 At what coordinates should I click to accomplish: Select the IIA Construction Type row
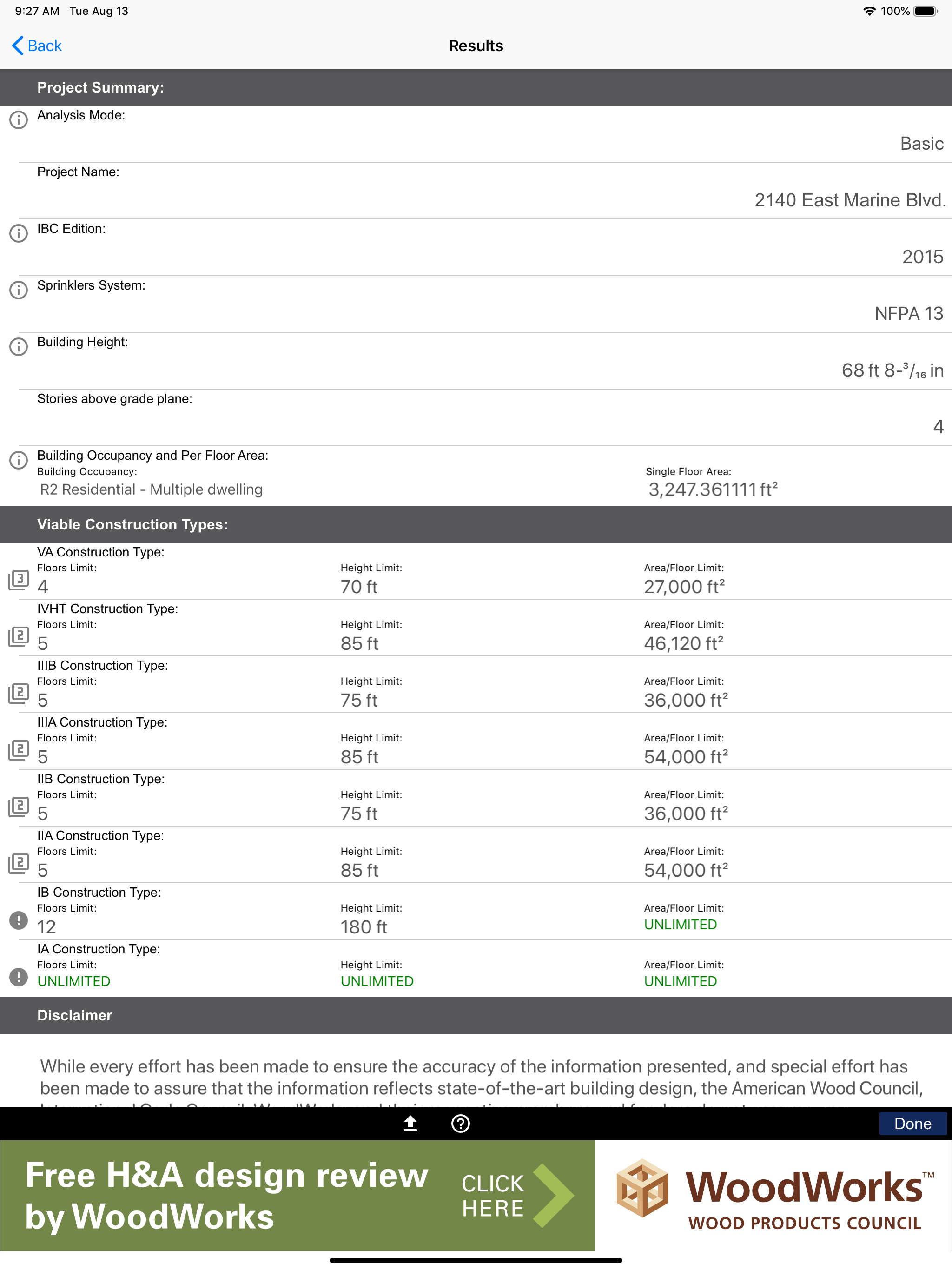click(x=476, y=855)
